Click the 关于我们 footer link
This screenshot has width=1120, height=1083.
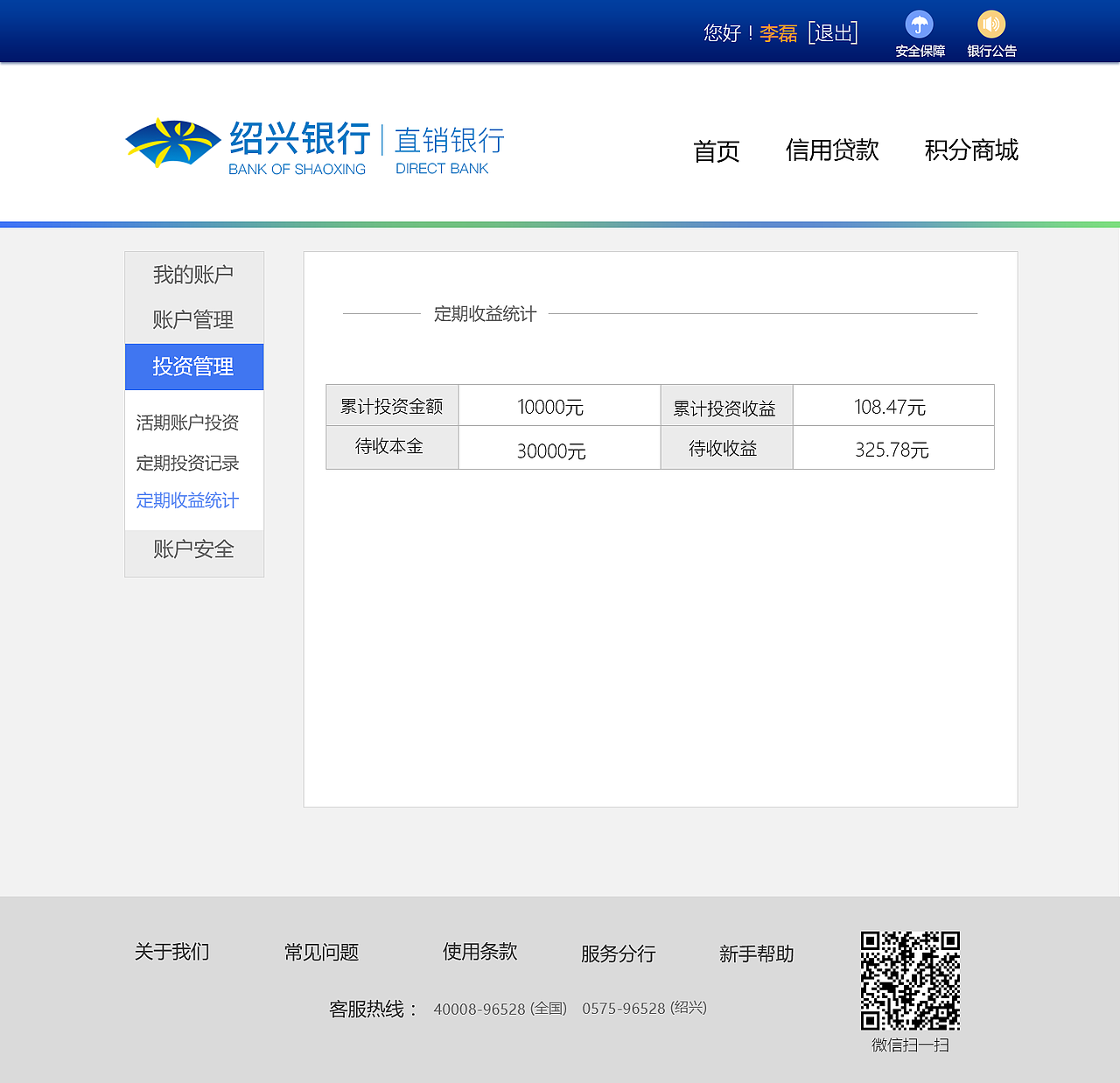pos(171,951)
